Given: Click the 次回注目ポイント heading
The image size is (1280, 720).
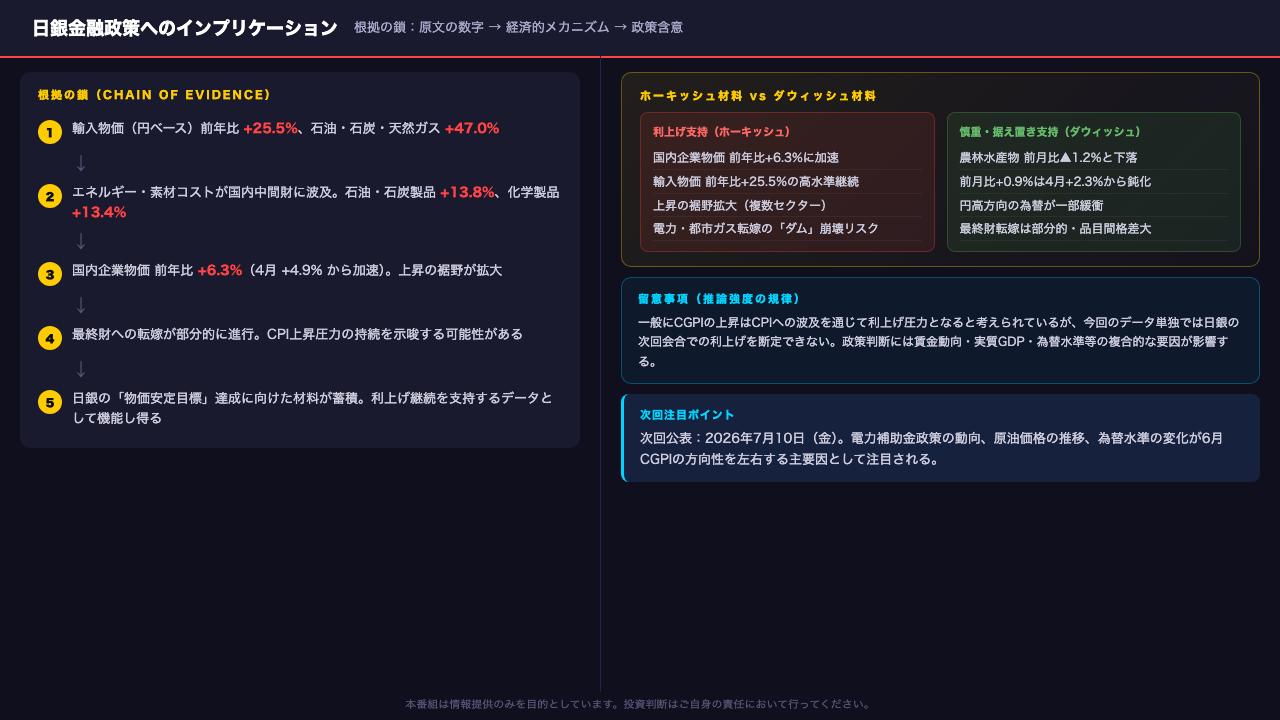Looking at the screenshot, I should pos(687,415).
